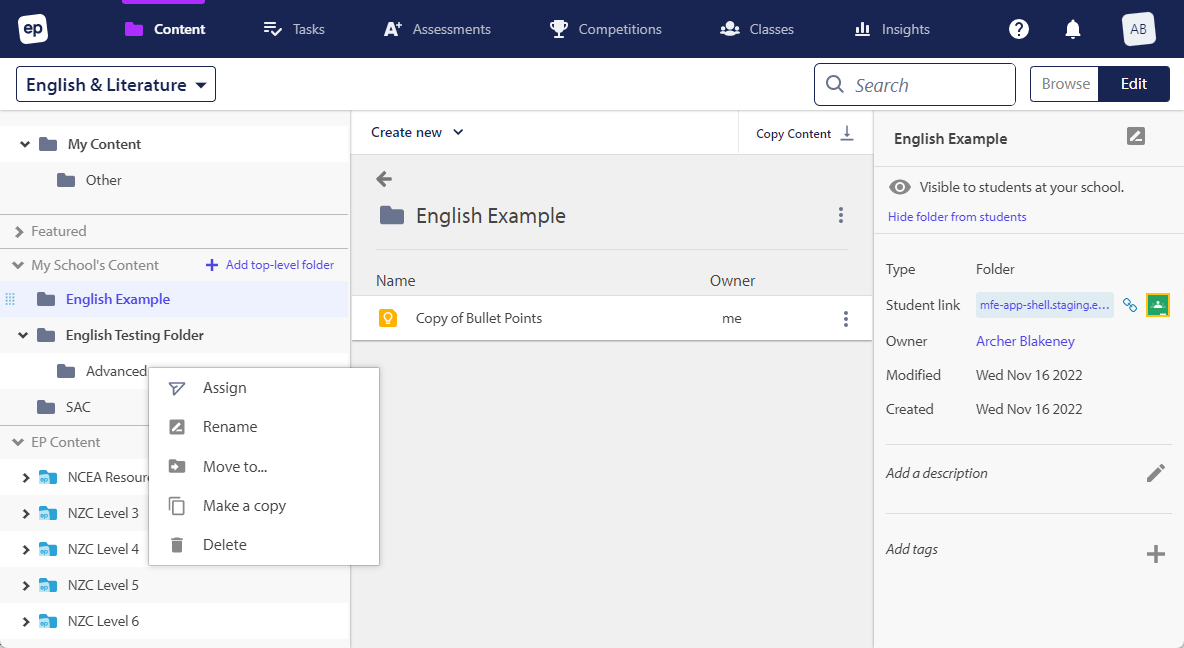
Task: Click the help question mark icon
Action: tap(1019, 29)
